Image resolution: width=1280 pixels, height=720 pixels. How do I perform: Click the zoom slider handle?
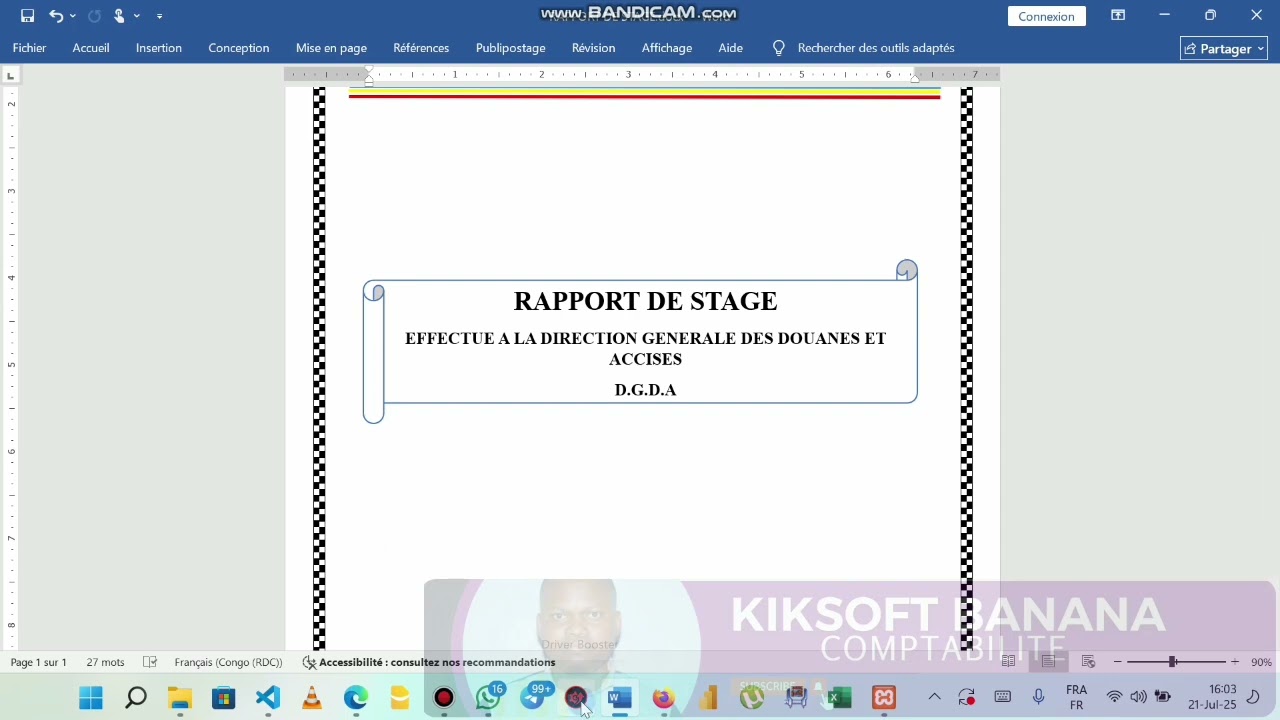[x=1172, y=662]
